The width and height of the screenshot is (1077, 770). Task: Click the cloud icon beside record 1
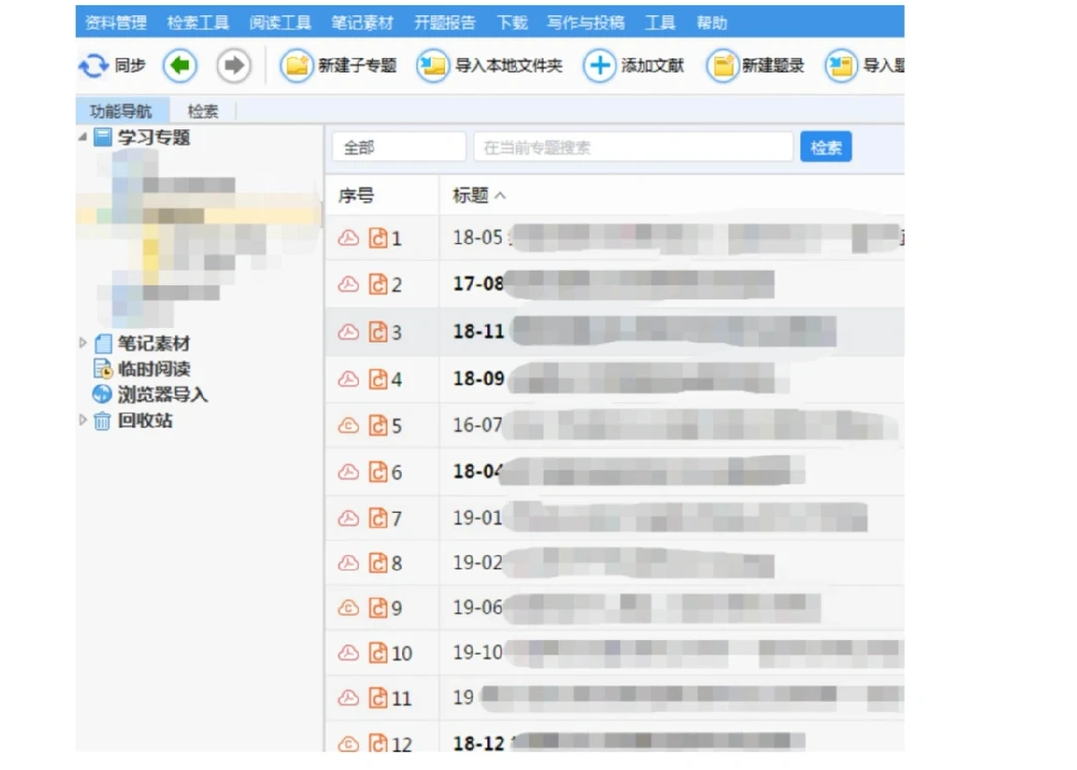pos(348,238)
